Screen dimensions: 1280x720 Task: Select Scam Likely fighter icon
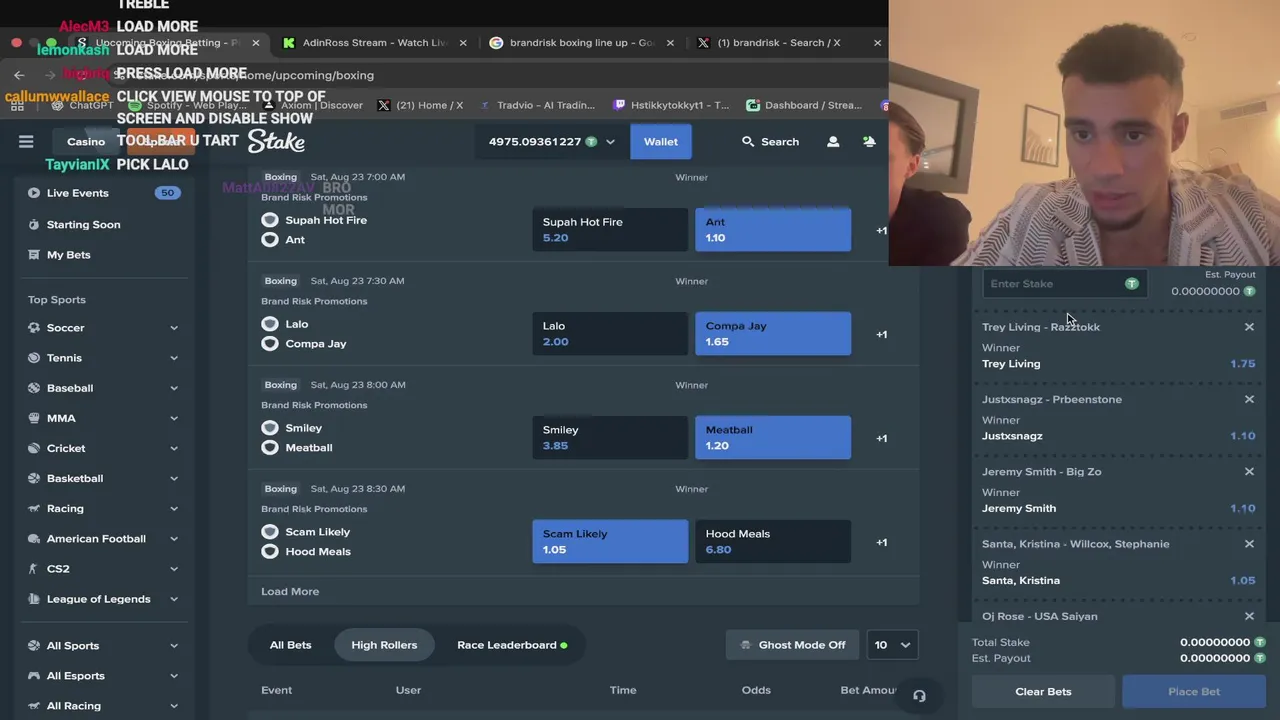[x=270, y=532]
